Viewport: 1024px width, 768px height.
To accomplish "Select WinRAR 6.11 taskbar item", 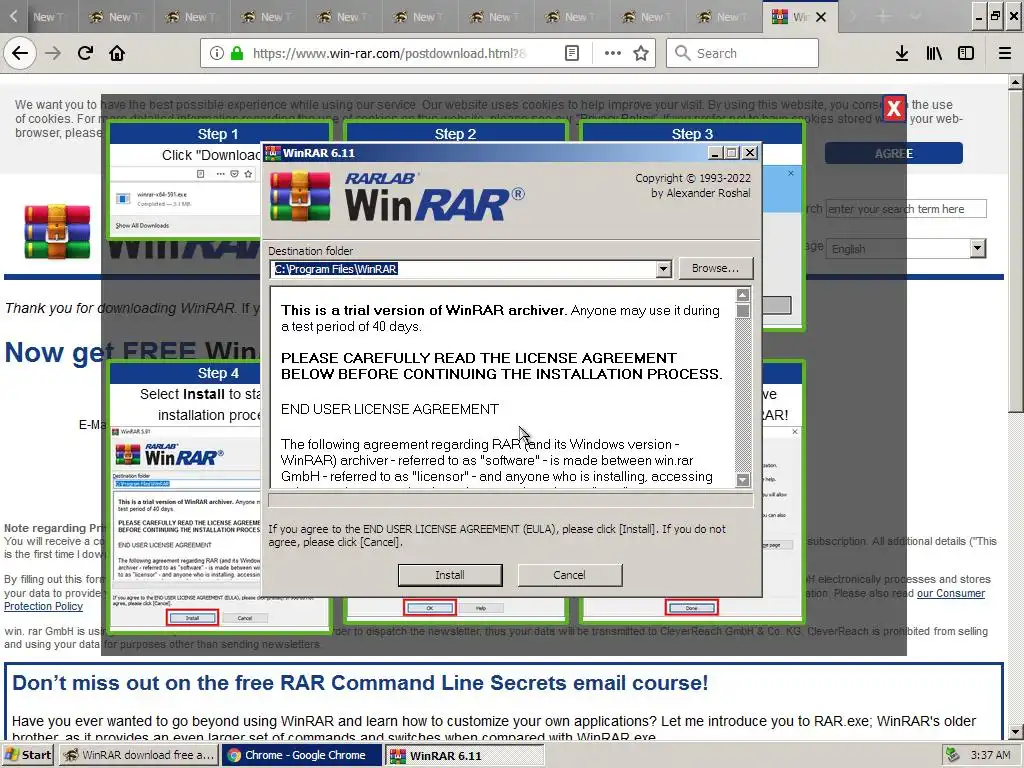I will point(464,755).
